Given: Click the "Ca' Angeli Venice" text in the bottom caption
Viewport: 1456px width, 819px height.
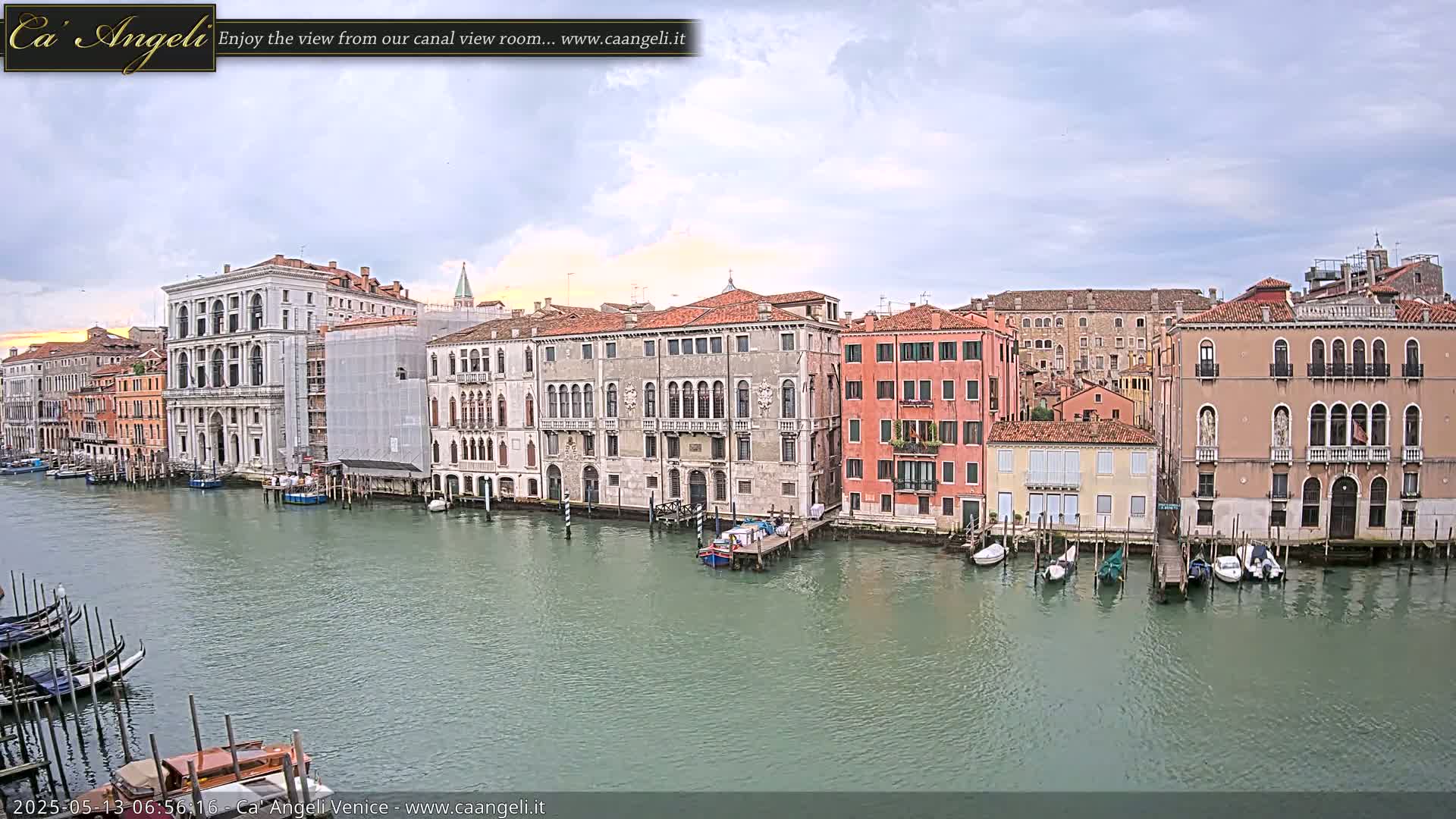Looking at the screenshot, I should point(312,808).
